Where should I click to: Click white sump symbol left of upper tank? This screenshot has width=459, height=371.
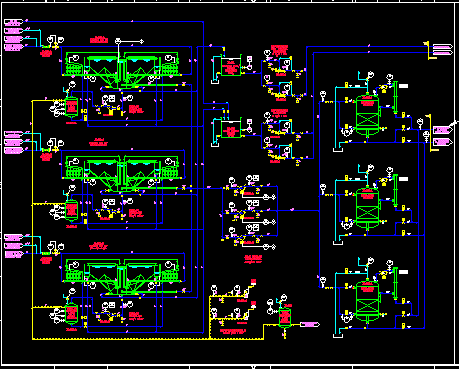pos(215,82)
